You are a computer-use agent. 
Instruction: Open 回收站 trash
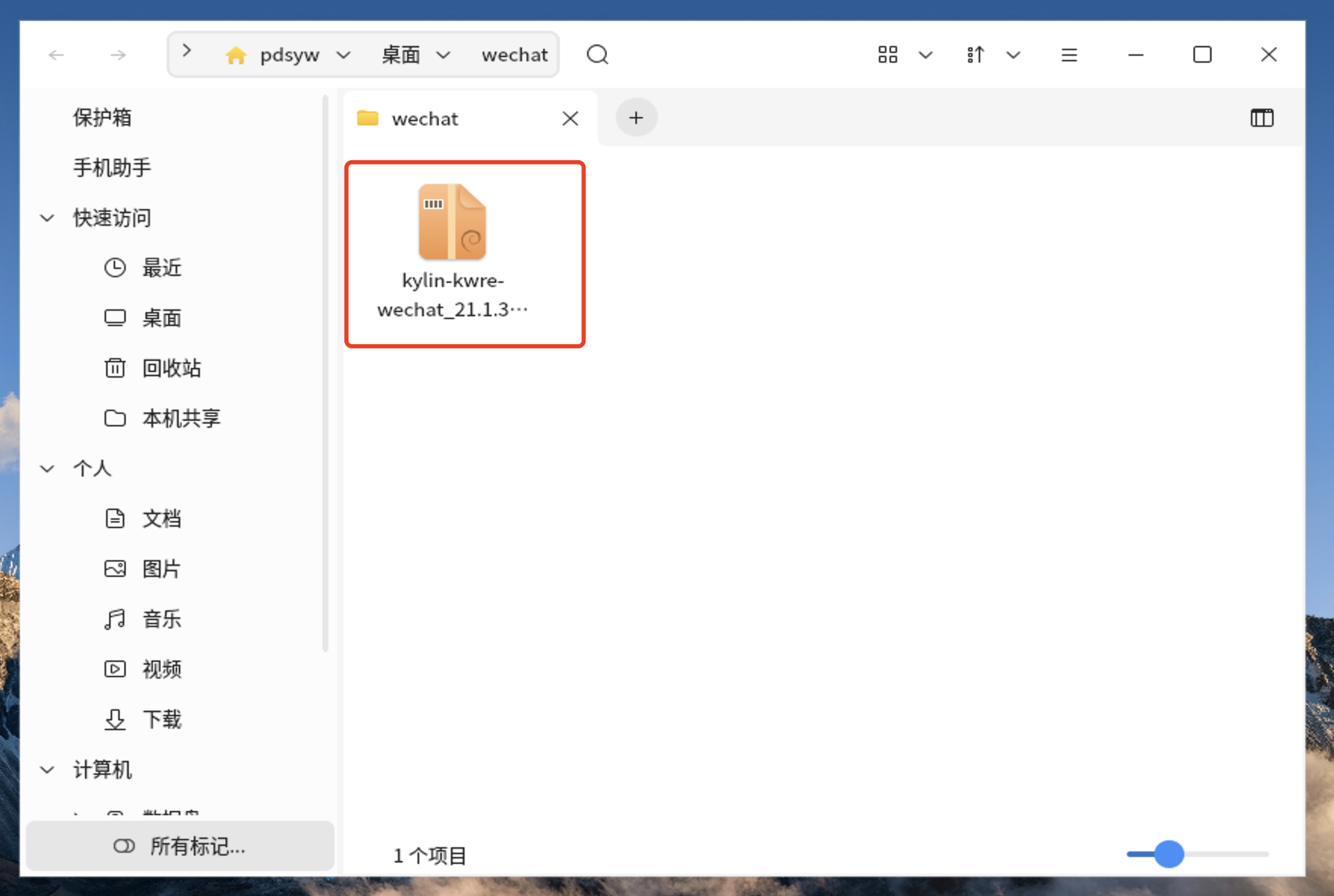coord(171,368)
